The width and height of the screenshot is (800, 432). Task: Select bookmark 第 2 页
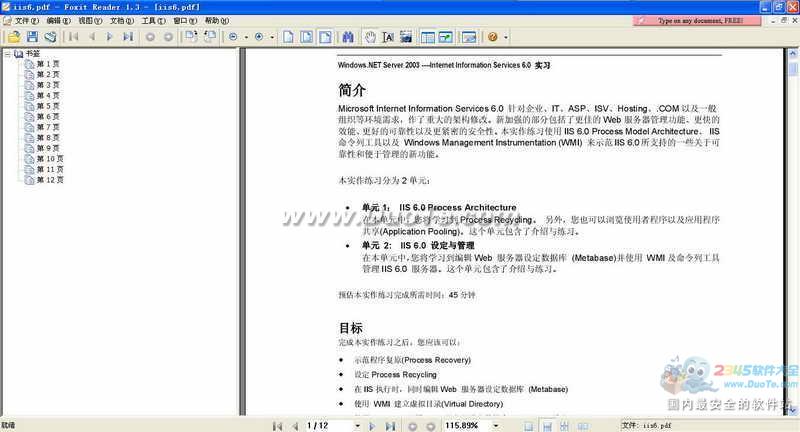(47, 74)
